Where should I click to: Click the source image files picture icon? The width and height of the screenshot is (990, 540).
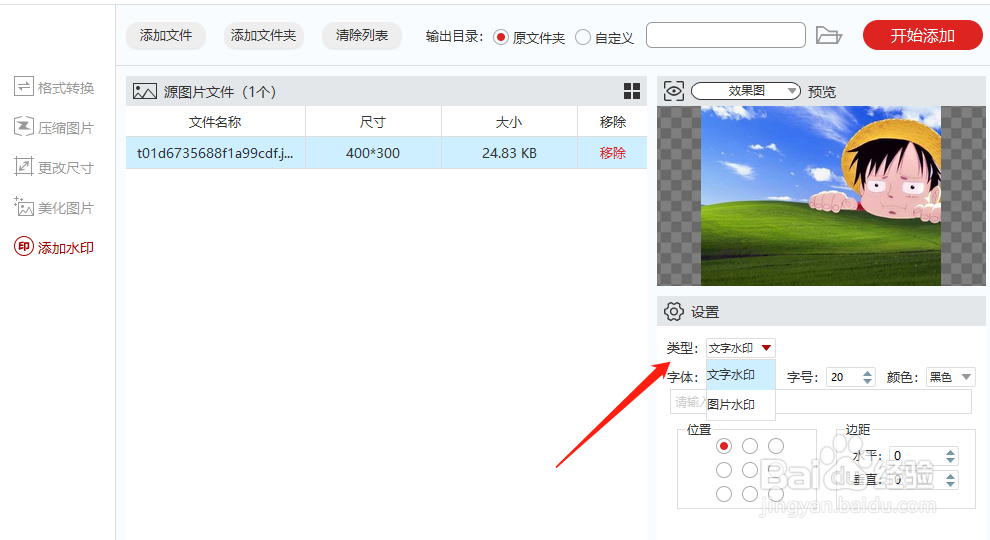(x=145, y=92)
